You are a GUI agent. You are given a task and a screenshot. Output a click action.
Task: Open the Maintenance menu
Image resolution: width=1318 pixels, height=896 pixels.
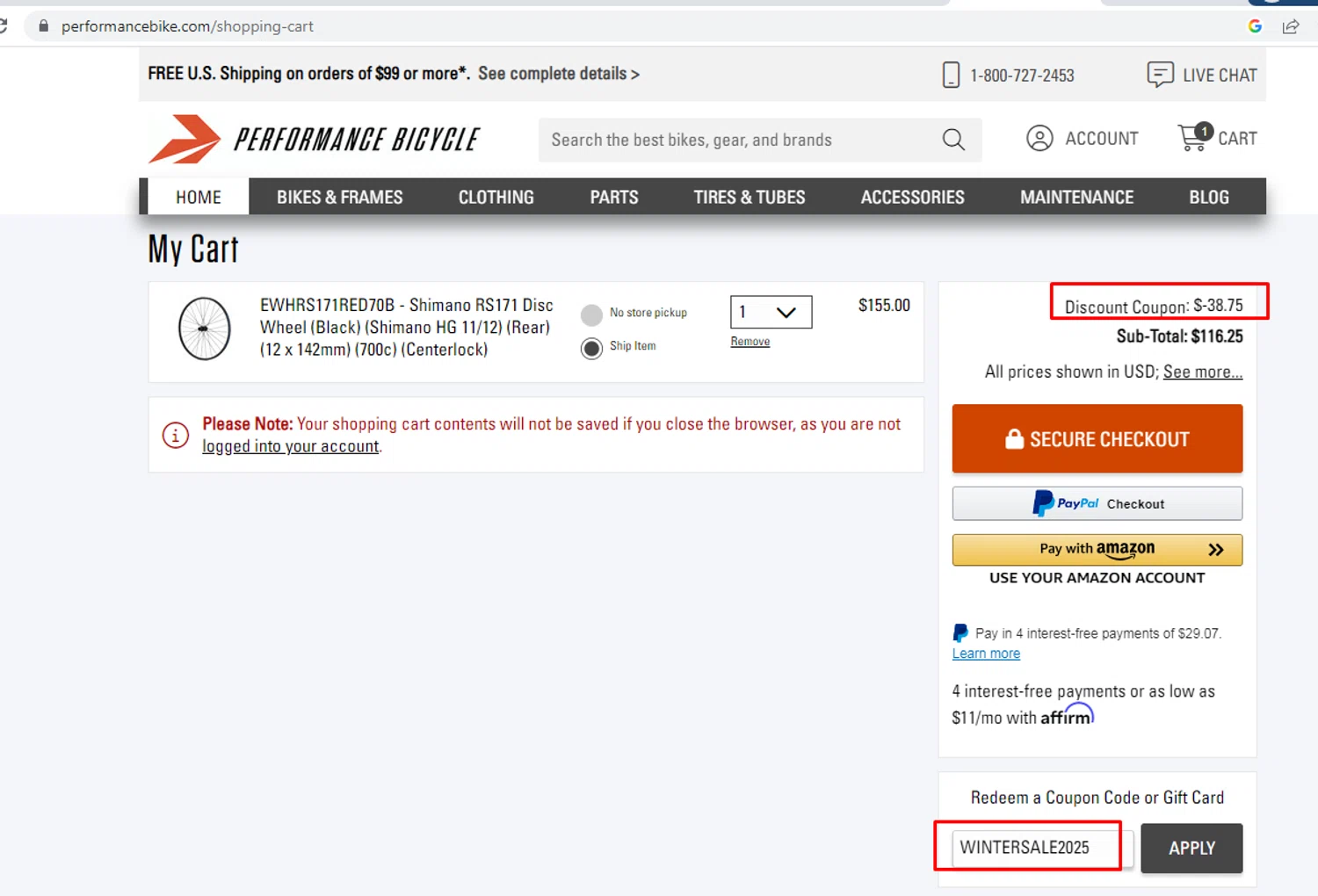point(1076,197)
